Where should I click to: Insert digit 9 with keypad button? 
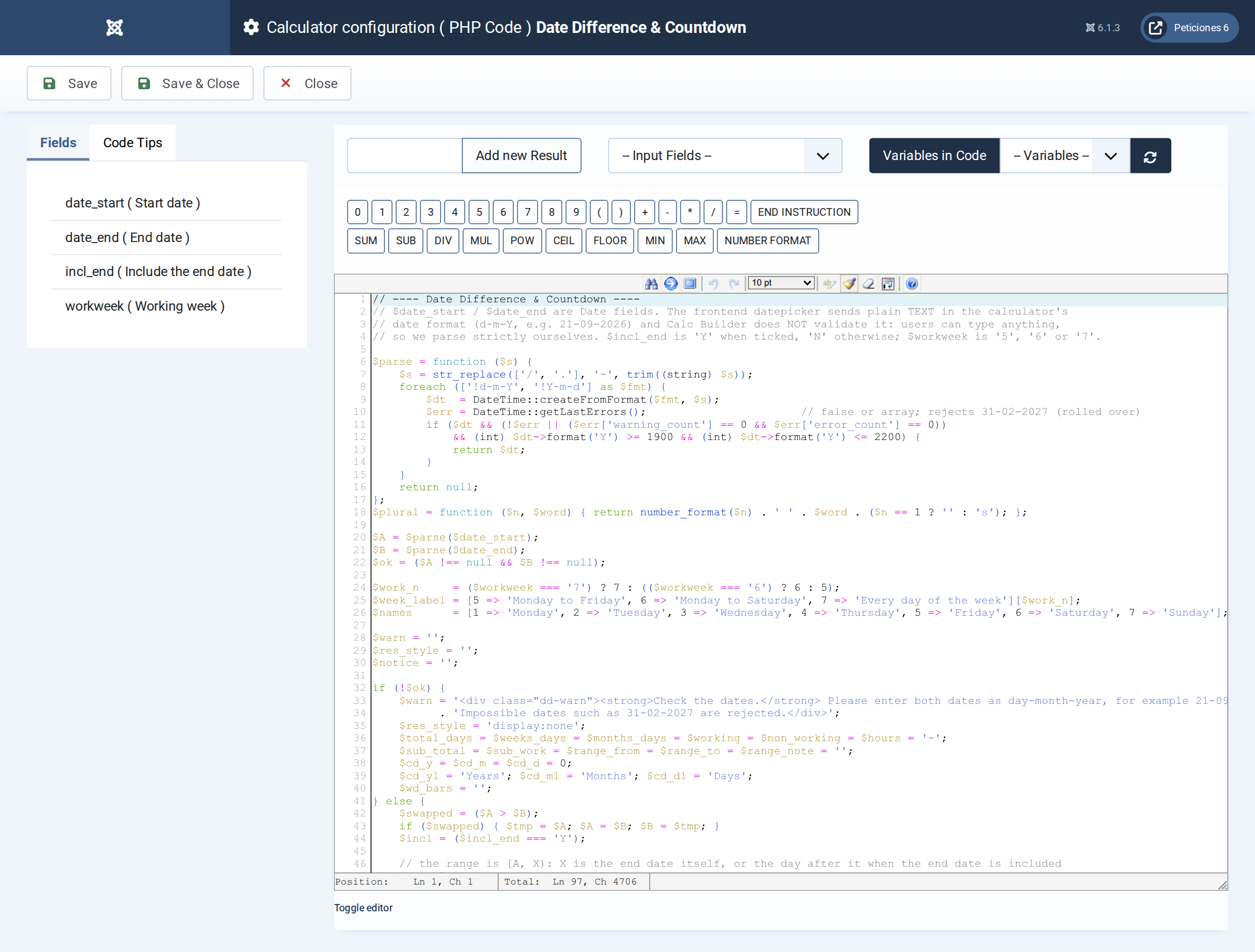[x=576, y=212]
